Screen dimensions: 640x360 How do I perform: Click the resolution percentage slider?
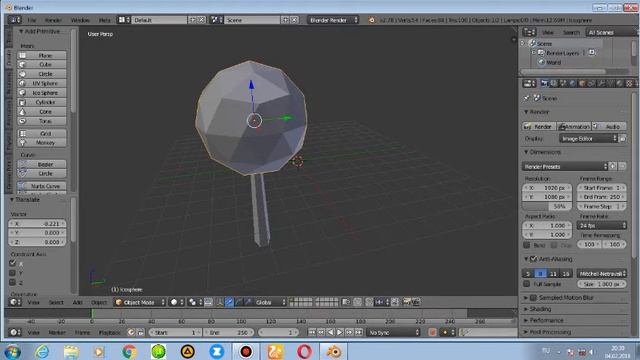tap(547, 207)
